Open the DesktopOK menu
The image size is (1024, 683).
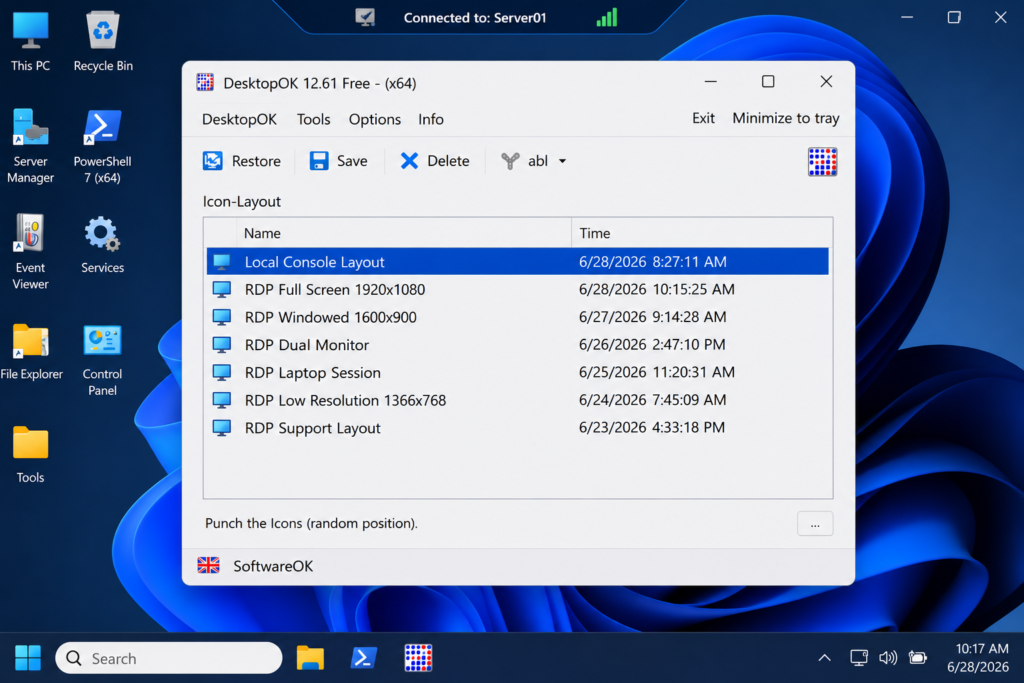point(239,119)
